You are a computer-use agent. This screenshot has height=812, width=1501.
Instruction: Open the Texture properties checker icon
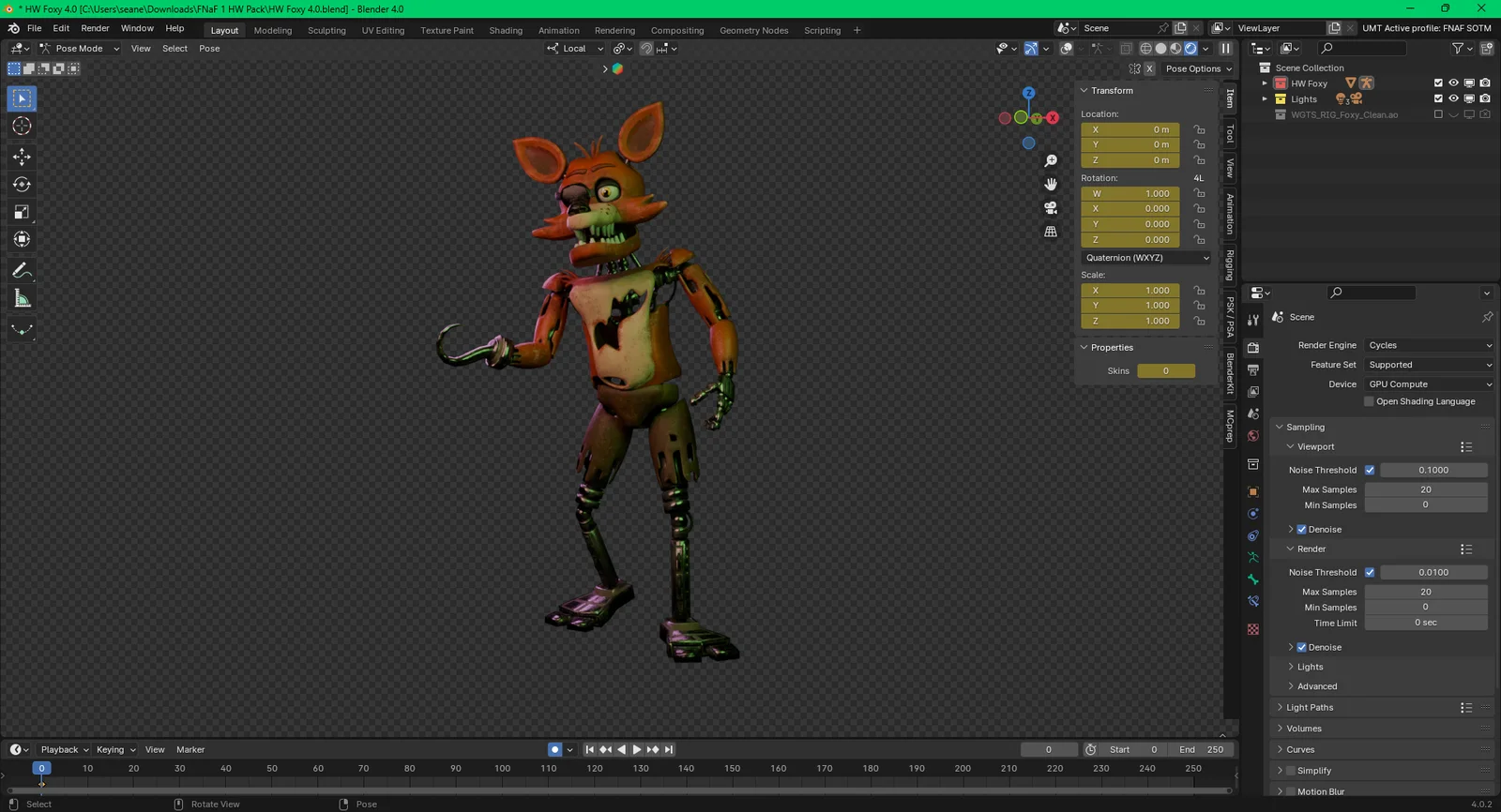click(1253, 630)
